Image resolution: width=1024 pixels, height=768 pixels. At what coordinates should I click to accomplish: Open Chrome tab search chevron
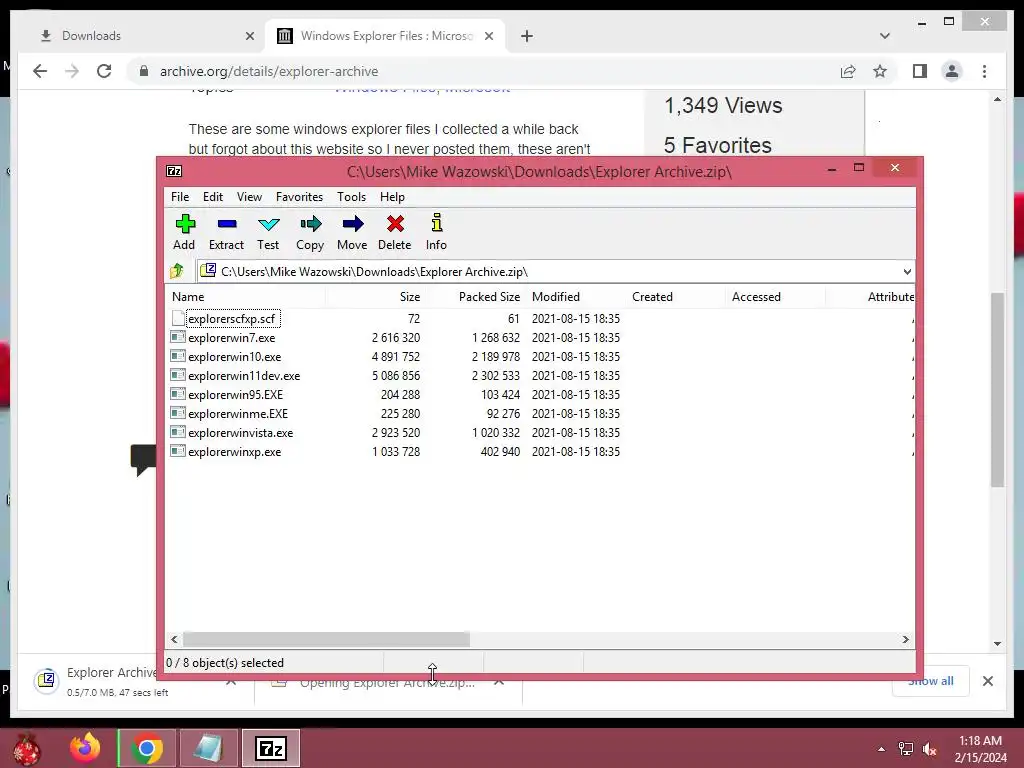(x=884, y=36)
